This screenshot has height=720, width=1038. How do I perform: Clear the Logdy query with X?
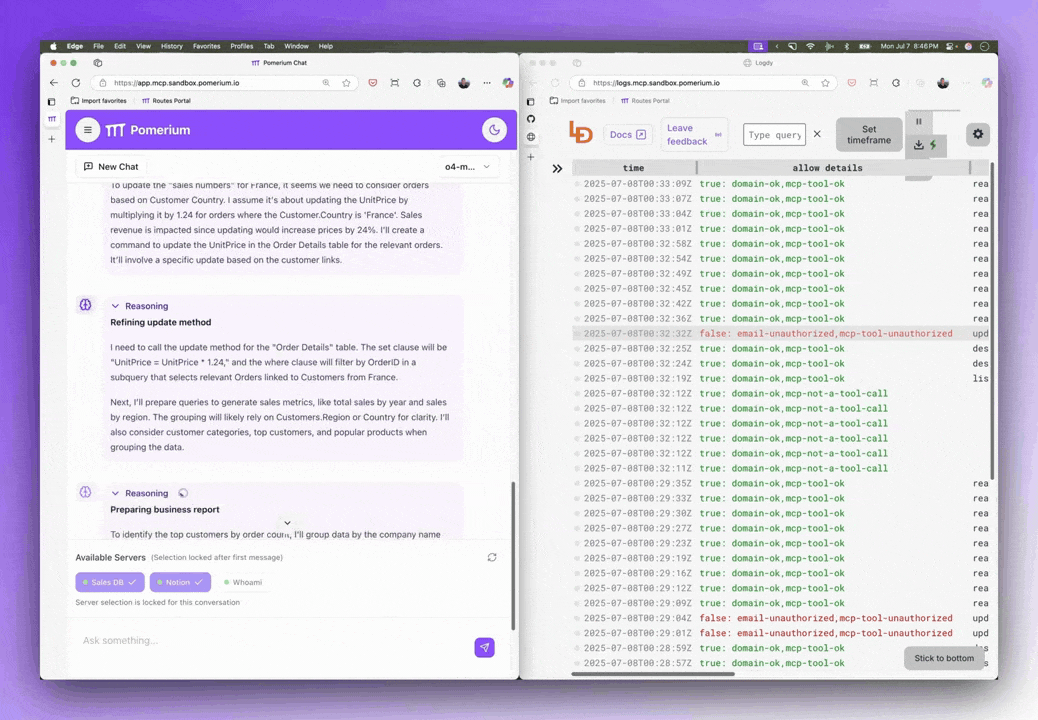click(x=817, y=134)
